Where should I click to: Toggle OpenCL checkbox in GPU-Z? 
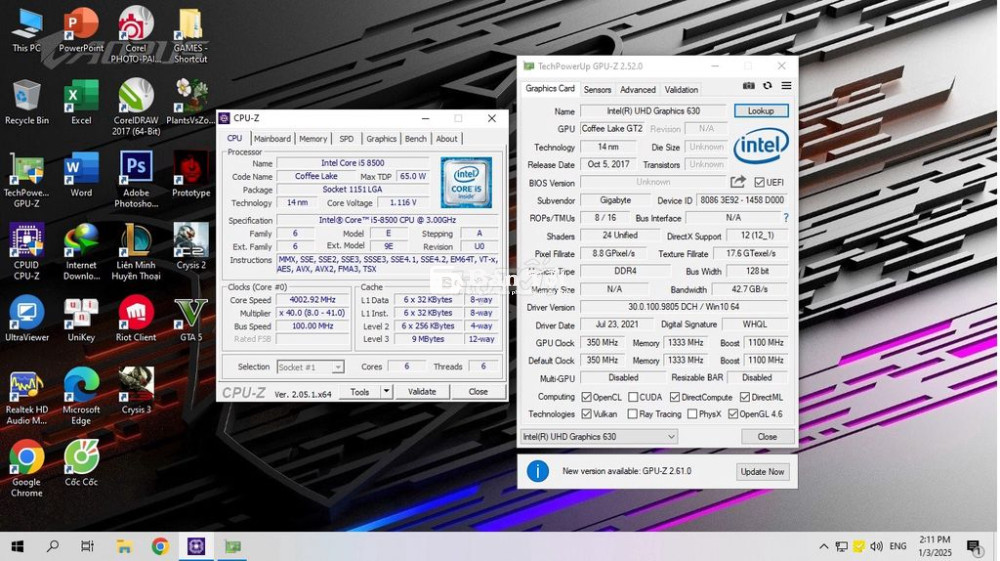(587, 397)
